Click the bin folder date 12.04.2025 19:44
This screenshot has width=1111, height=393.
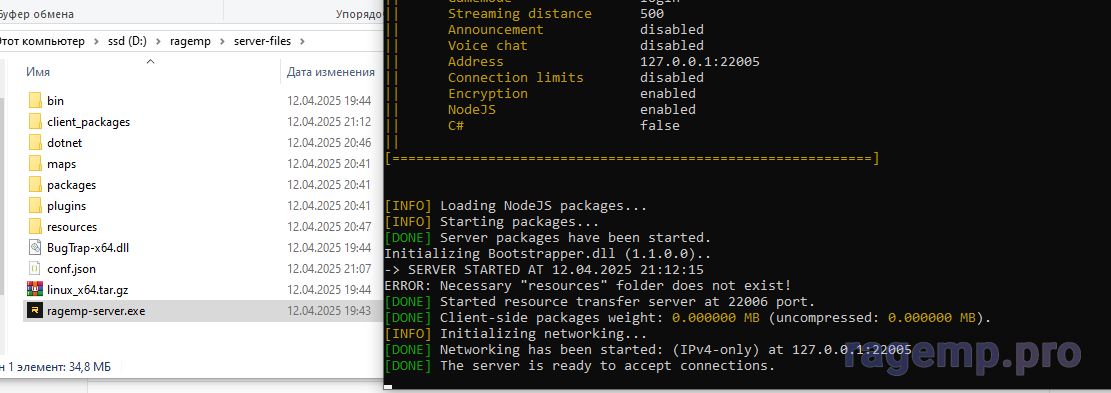(x=329, y=101)
